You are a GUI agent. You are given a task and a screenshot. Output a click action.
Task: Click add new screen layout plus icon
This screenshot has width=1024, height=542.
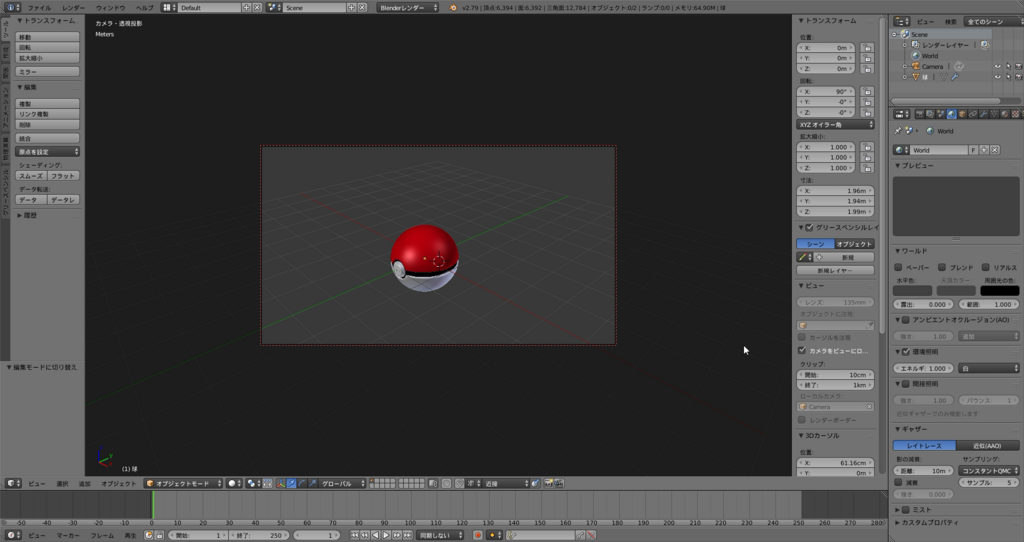(x=246, y=7)
